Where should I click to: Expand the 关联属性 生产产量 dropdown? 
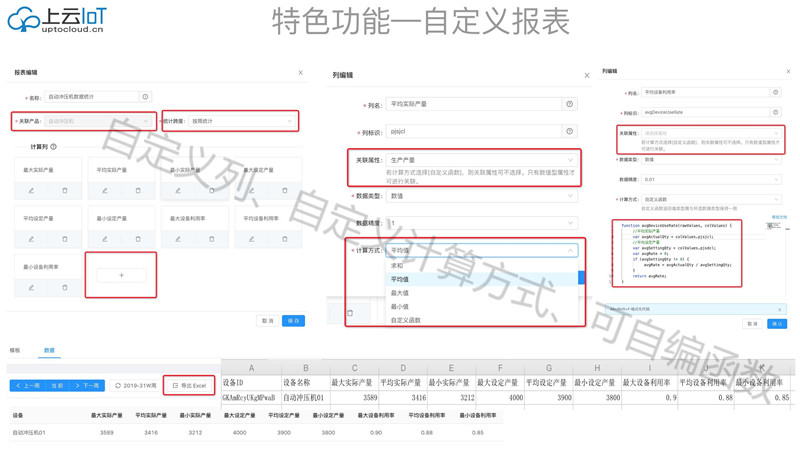480,160
